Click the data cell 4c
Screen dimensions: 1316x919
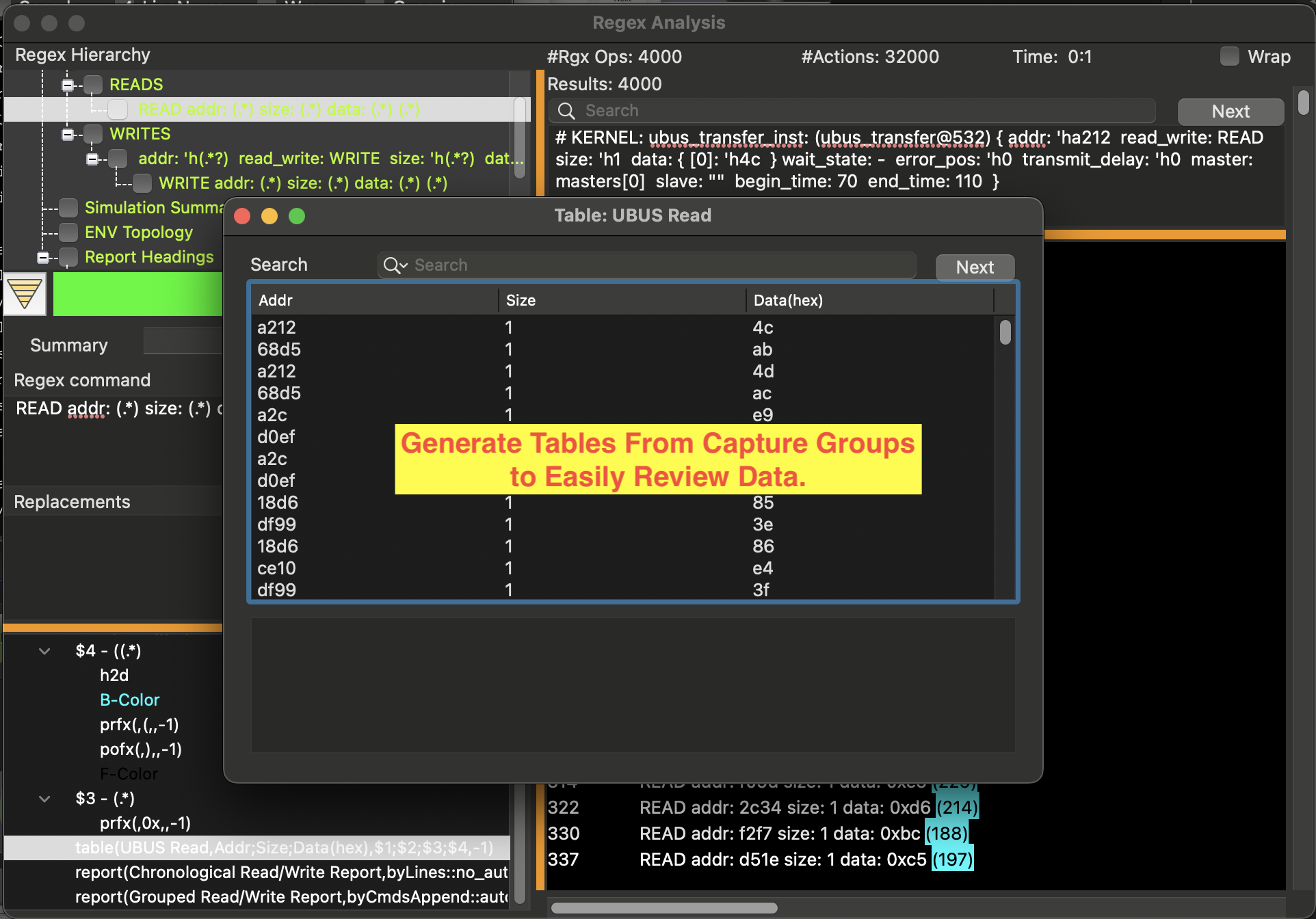tap(763, 328)
